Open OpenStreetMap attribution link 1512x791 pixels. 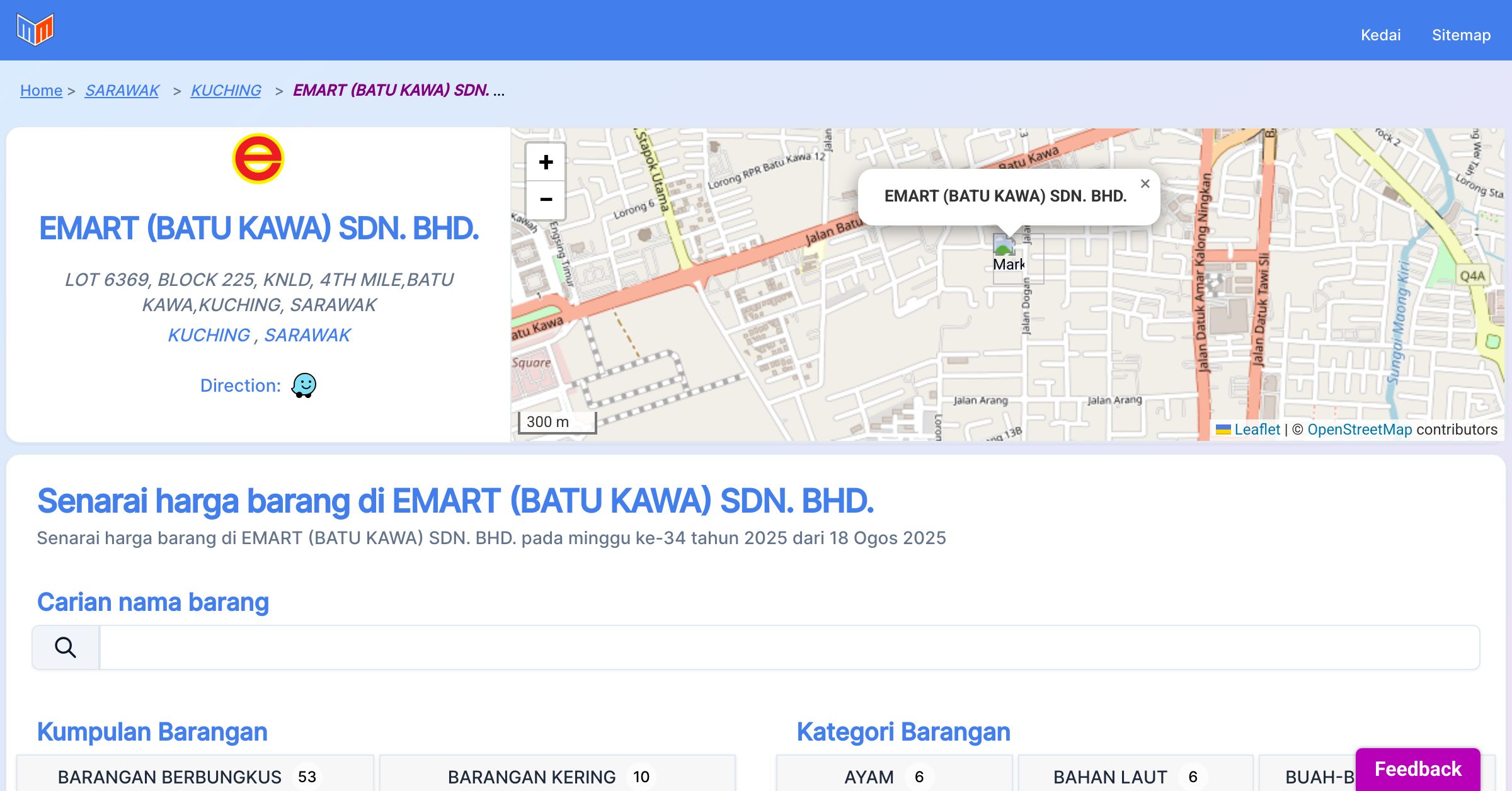[x=1360, y=430]
